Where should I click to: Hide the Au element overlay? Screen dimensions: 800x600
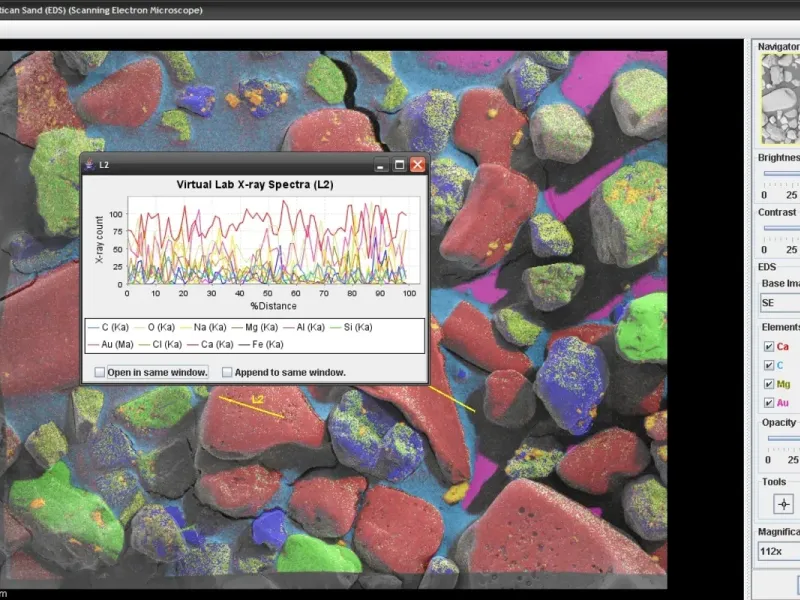click(x=768, y=403)
